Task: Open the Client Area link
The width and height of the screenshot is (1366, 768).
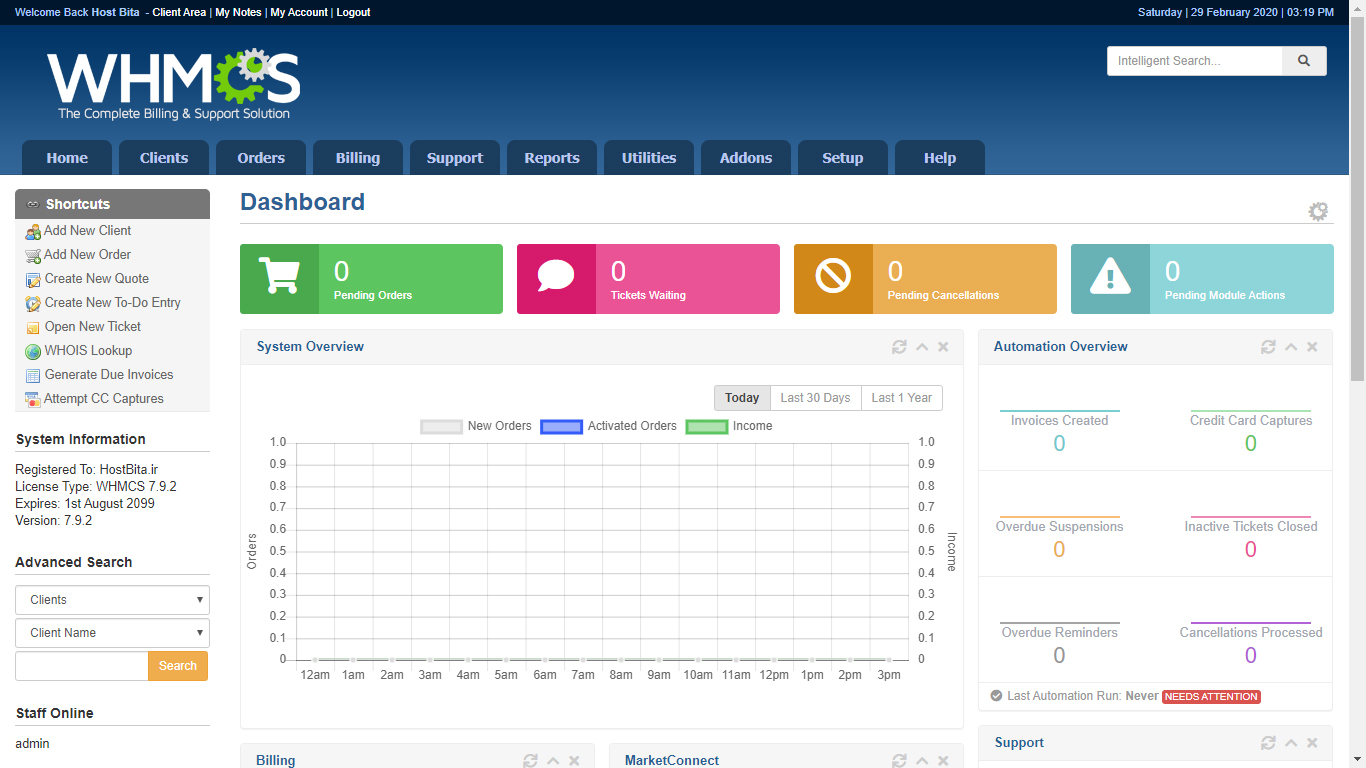Action: (x=179, y=12)
